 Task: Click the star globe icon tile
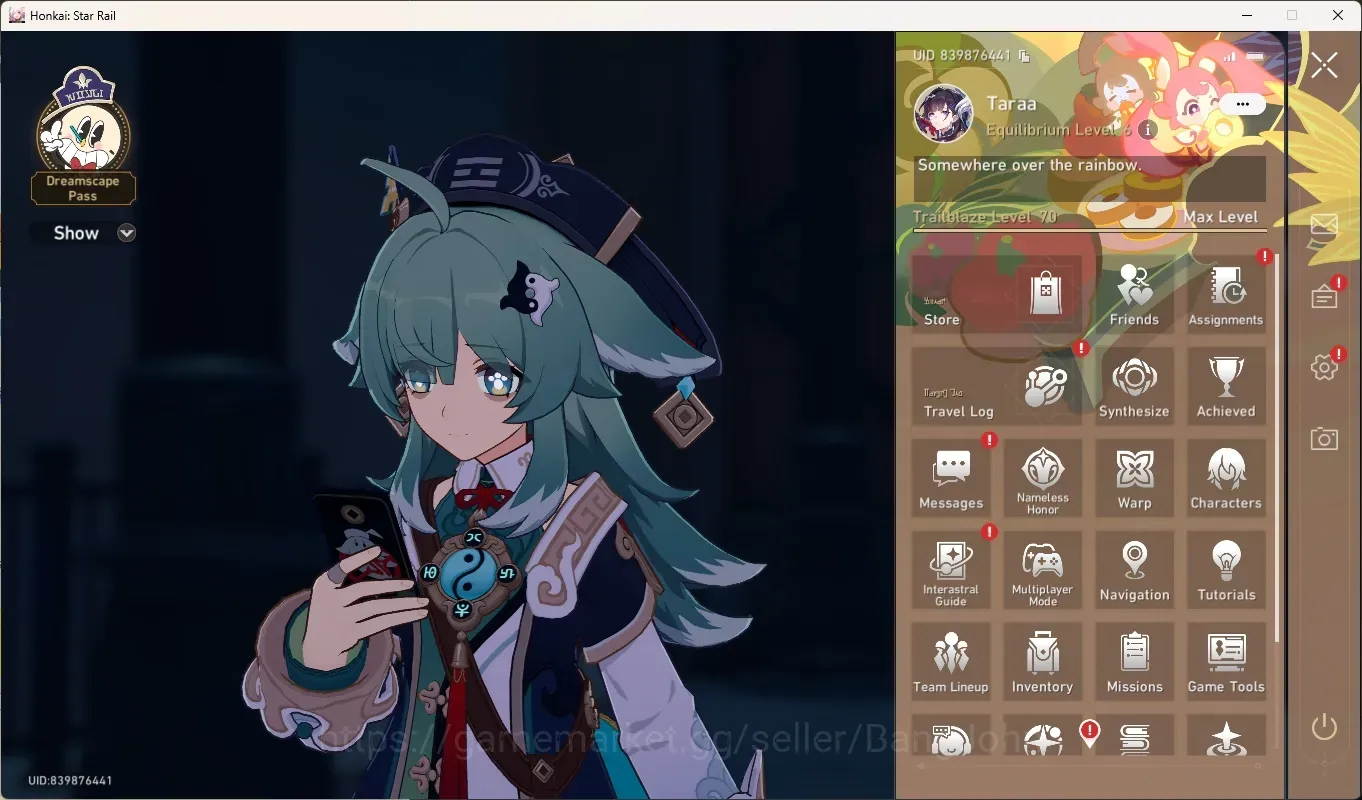click(1043, 736)
